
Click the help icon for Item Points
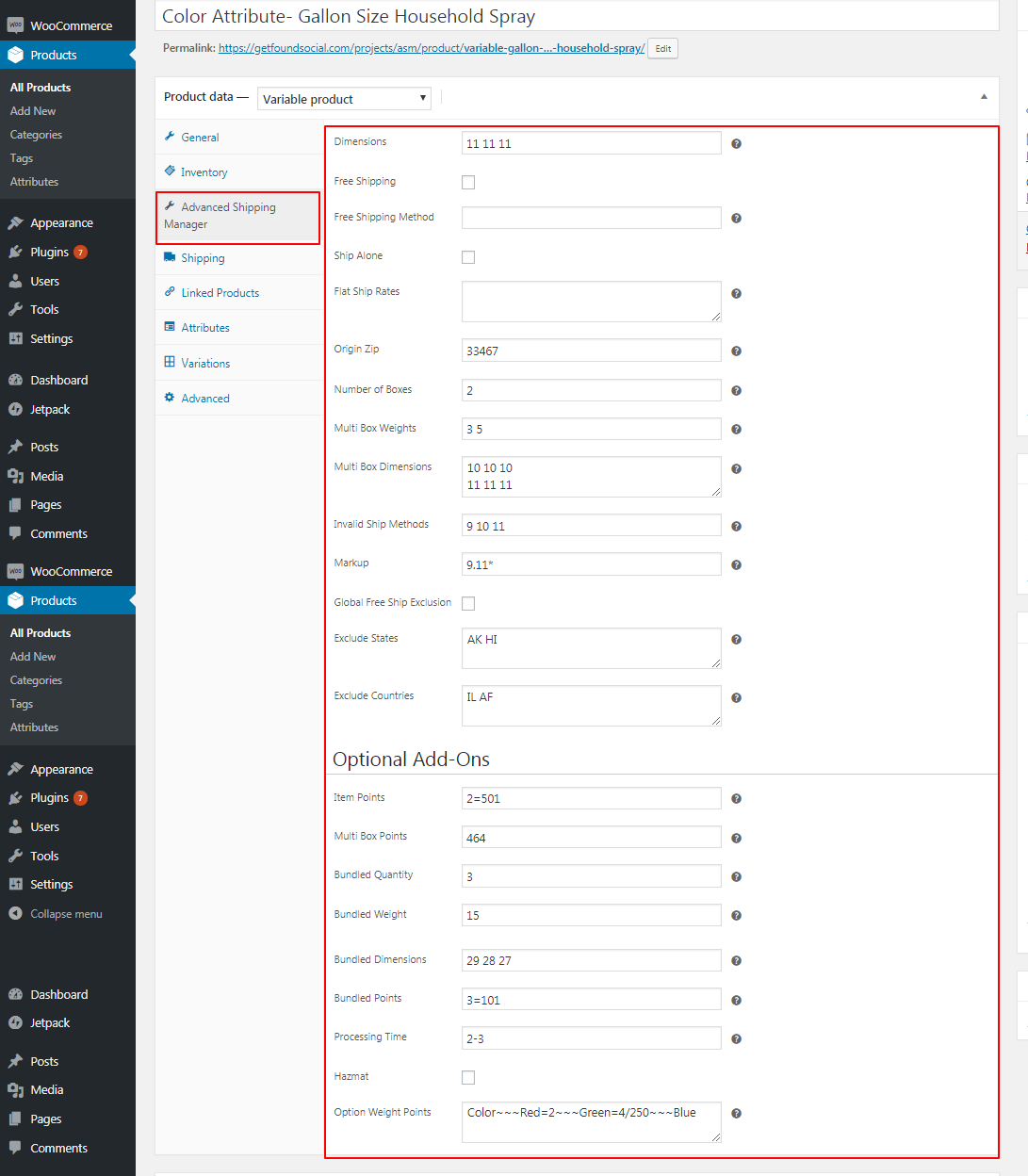(x=736, y=799)
